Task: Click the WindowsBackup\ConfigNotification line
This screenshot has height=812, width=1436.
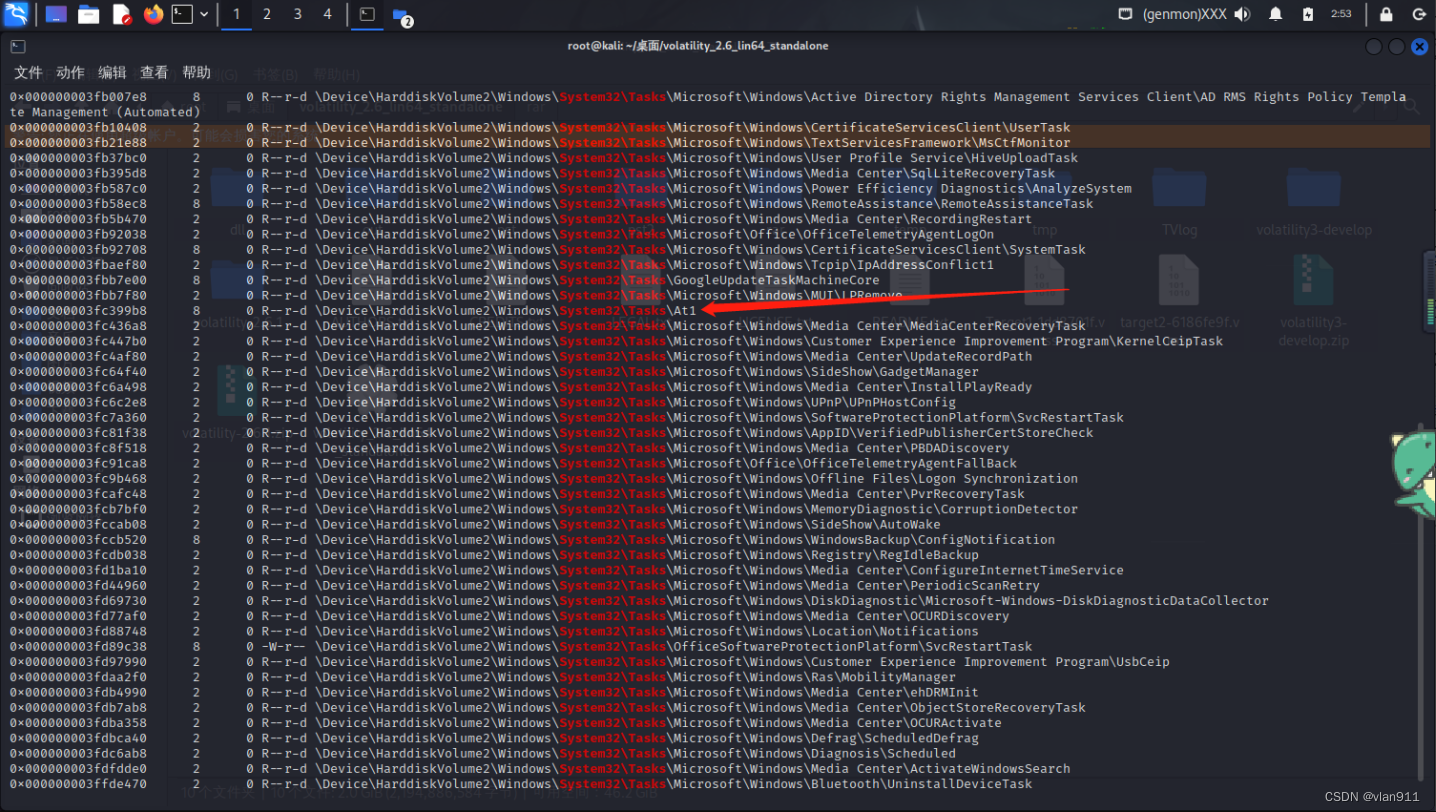Action: click(533, 540)
